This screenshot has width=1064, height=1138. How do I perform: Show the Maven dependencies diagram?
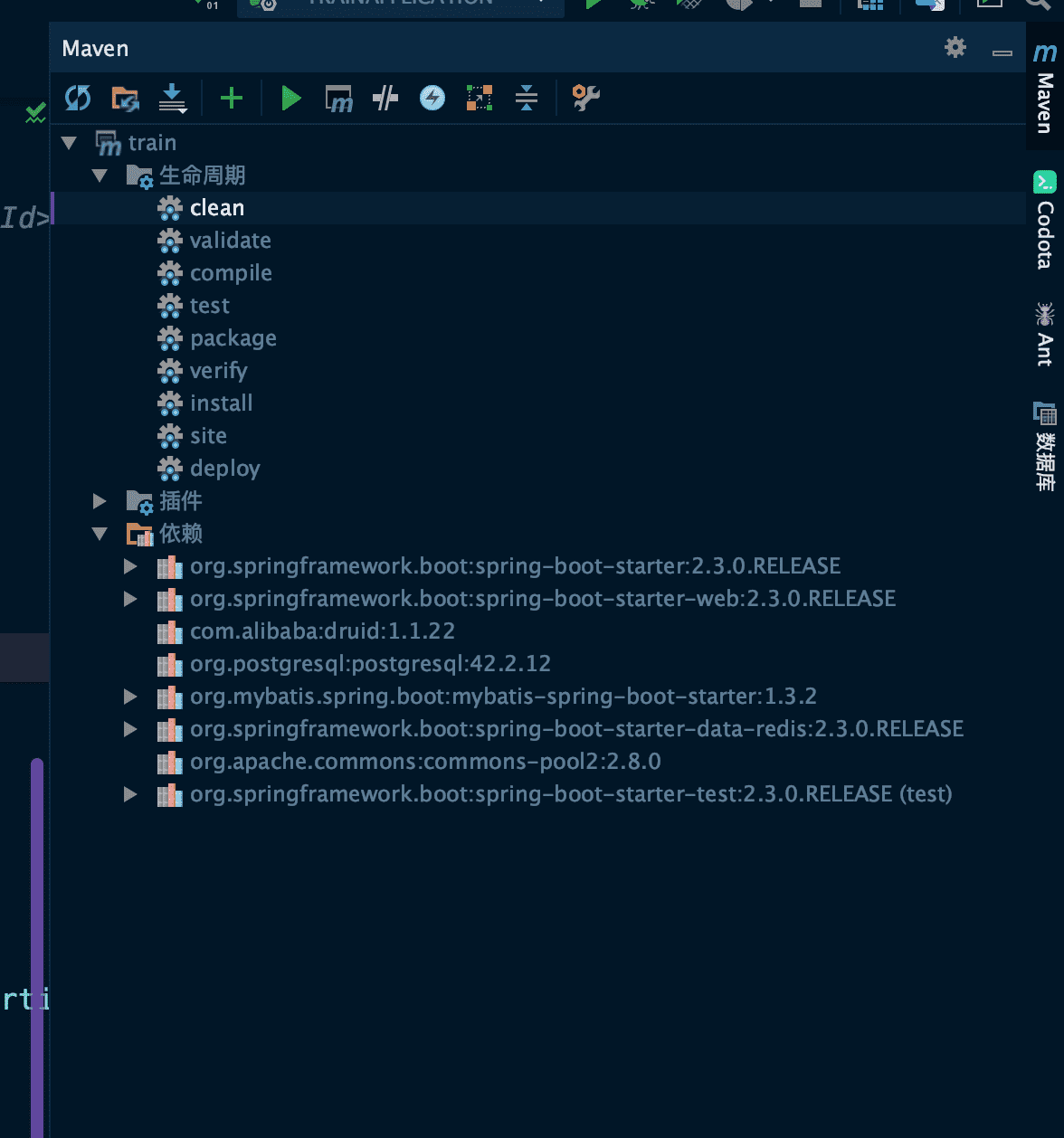point(480,98)
